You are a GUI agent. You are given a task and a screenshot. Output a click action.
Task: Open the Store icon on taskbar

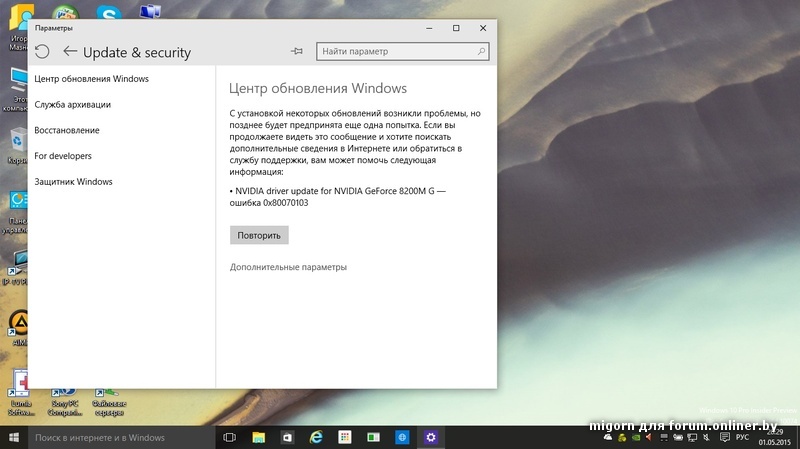coord(286,438)
